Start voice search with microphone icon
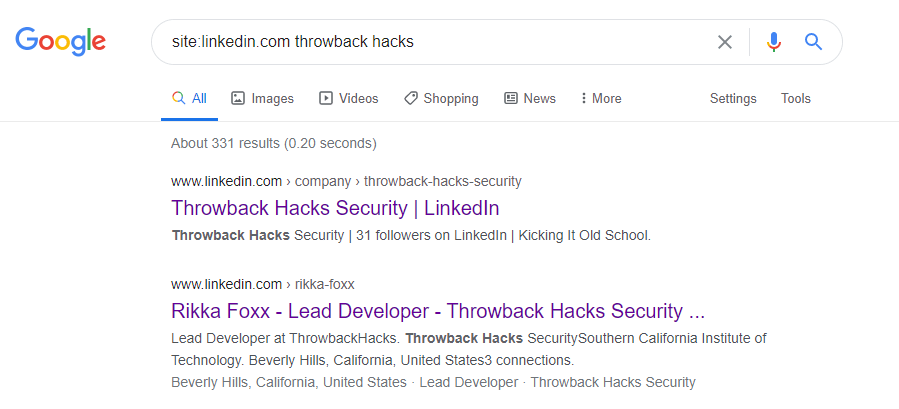Image resolution: width=899 pixels, height=409 pixels. coord(773,42)
